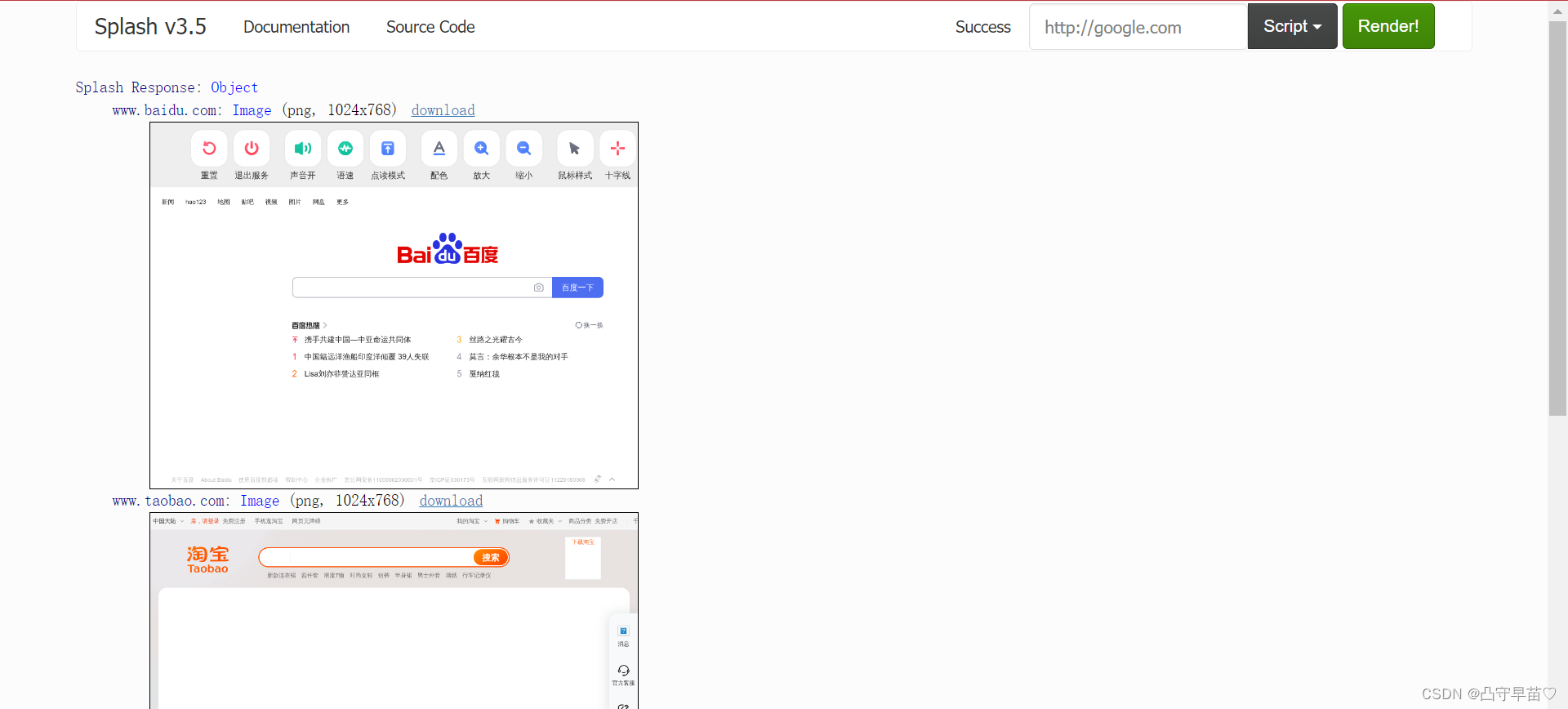Click the page vertical scrollbar thumb
1568x709 pixels.
tap(1557, 218)
